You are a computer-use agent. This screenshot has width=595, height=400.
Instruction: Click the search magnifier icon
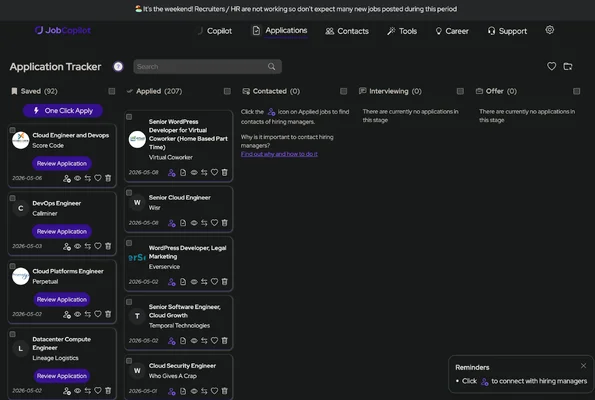(271, 67)
